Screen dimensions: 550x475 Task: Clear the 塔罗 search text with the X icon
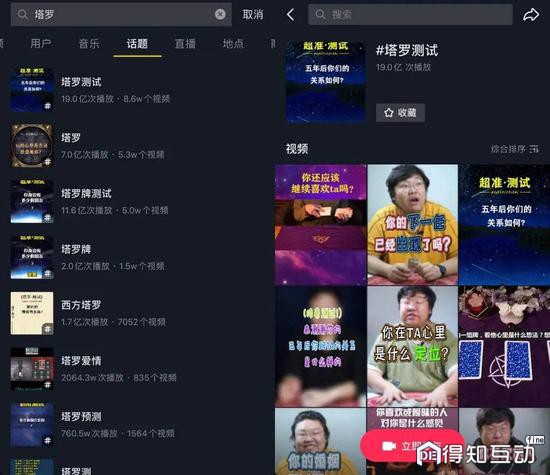tap(220, 14)
